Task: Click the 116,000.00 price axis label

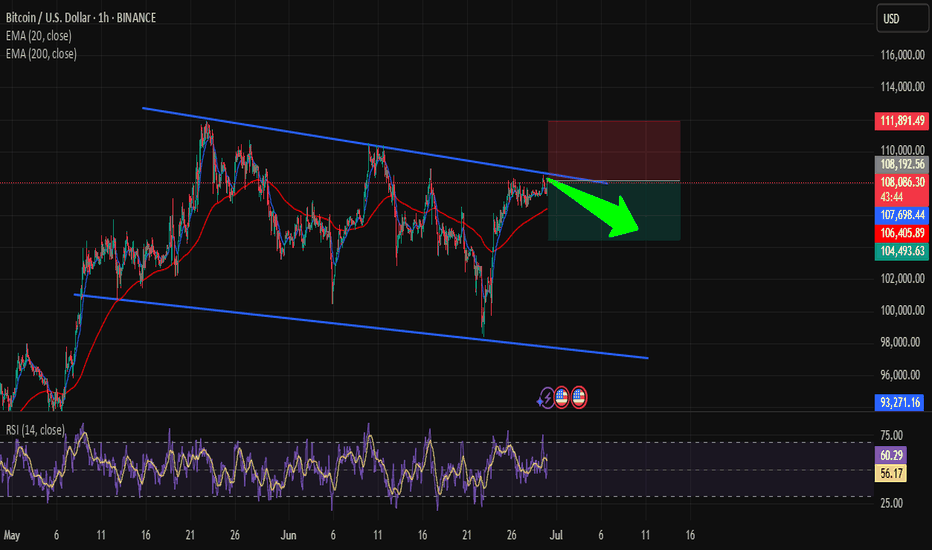Action: pos(902,55)
